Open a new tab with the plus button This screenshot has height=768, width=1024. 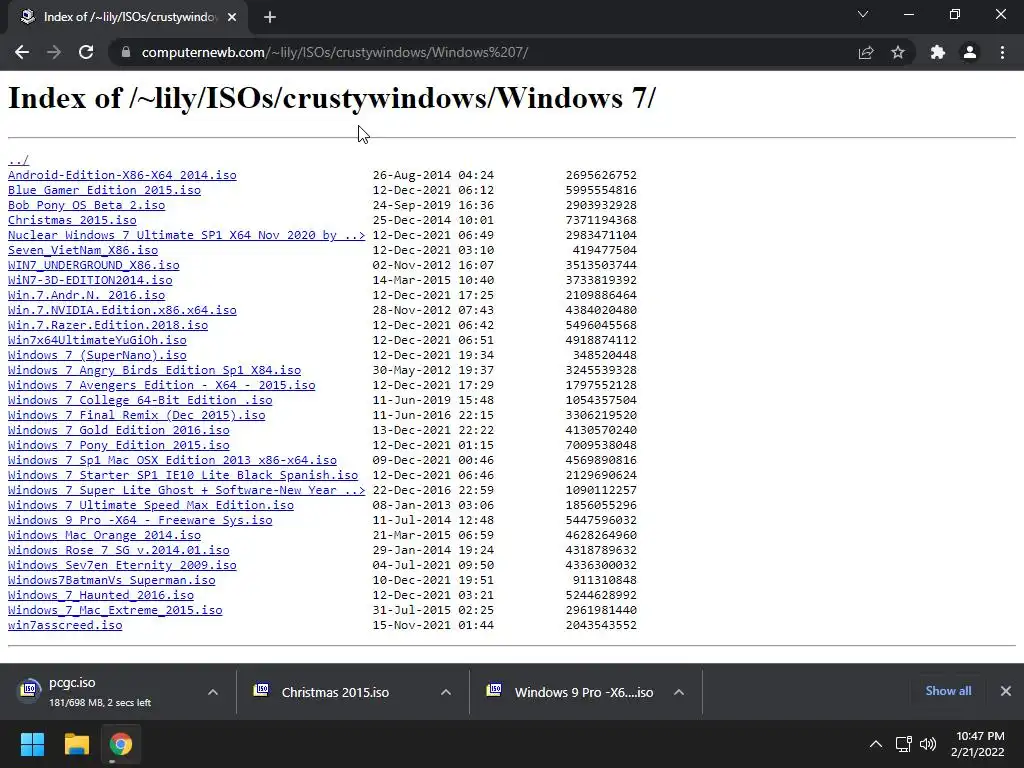[x=270, y=17]
